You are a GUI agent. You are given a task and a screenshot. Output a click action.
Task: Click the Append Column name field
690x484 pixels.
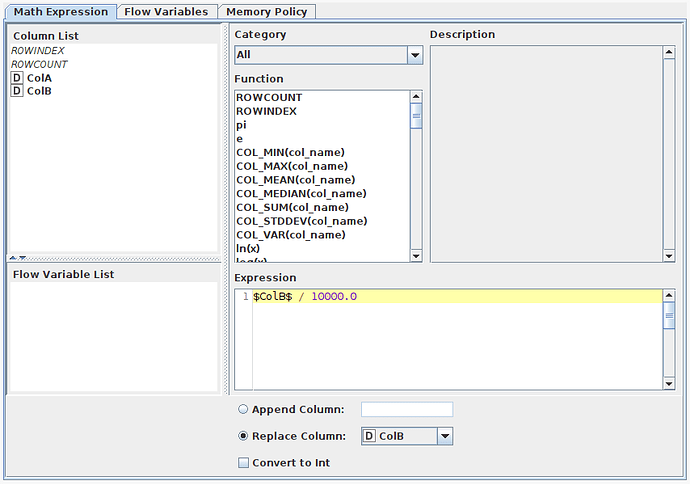tap(407, 409)
